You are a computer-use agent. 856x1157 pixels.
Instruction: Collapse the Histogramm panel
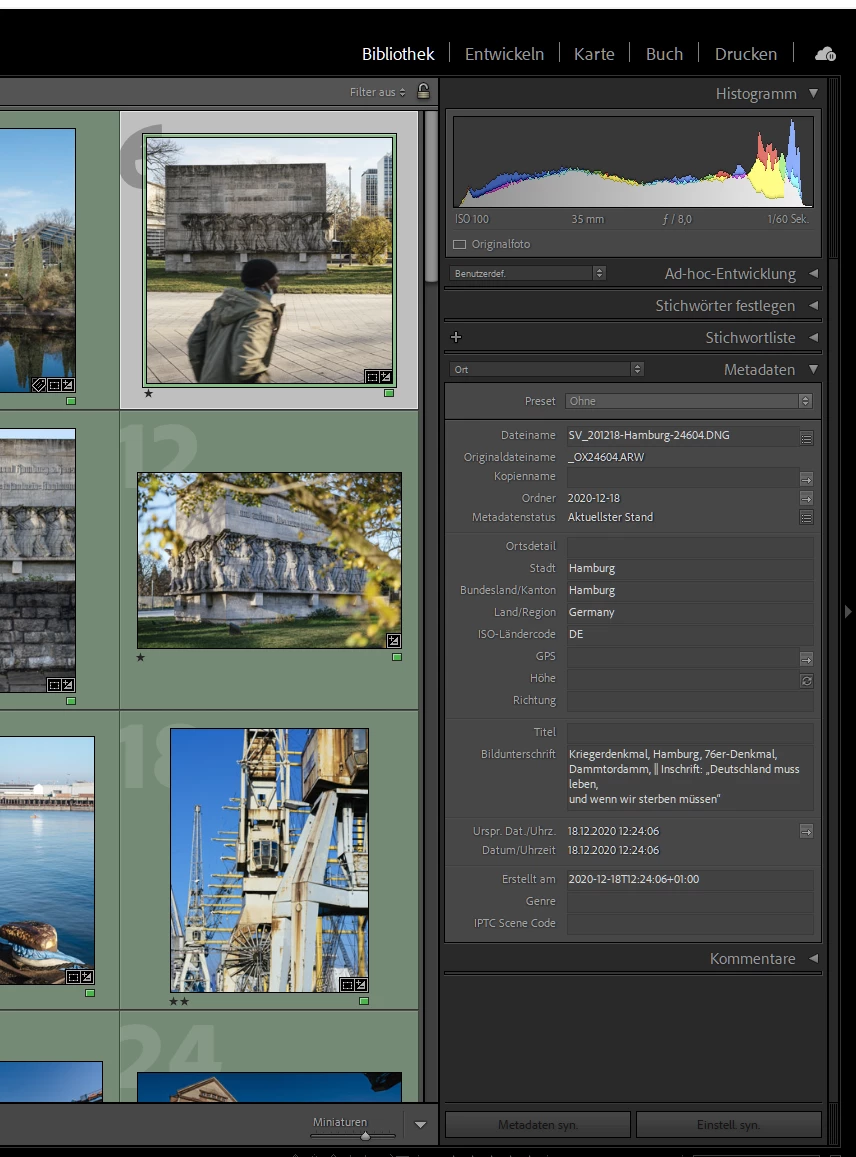813,93
